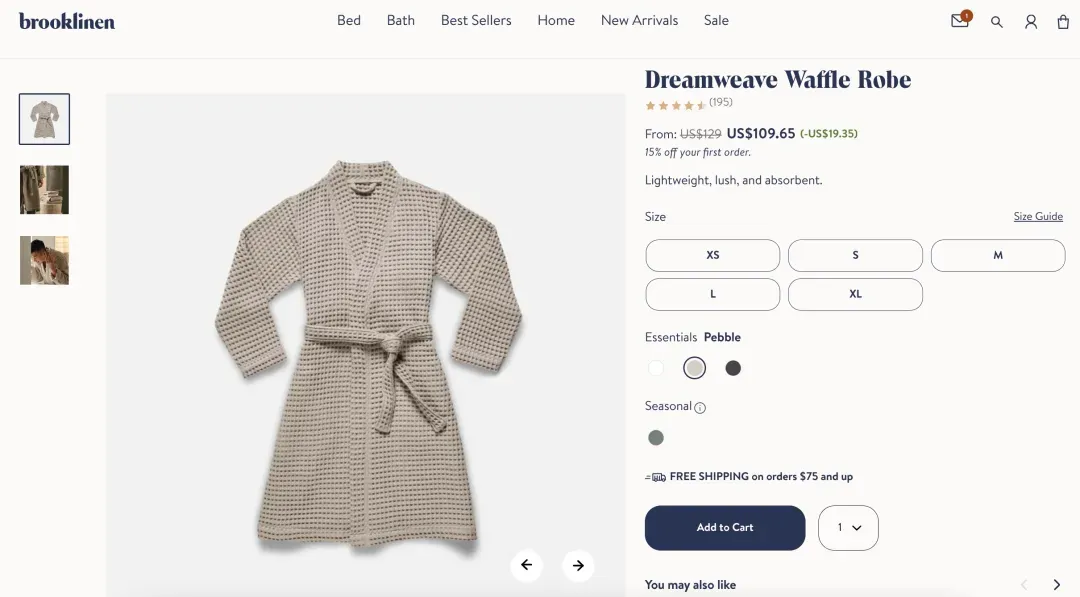Viewport: 1080px width, 597px height.
Task: Click the brooklinen logo
Action: (x=67, y=21)
